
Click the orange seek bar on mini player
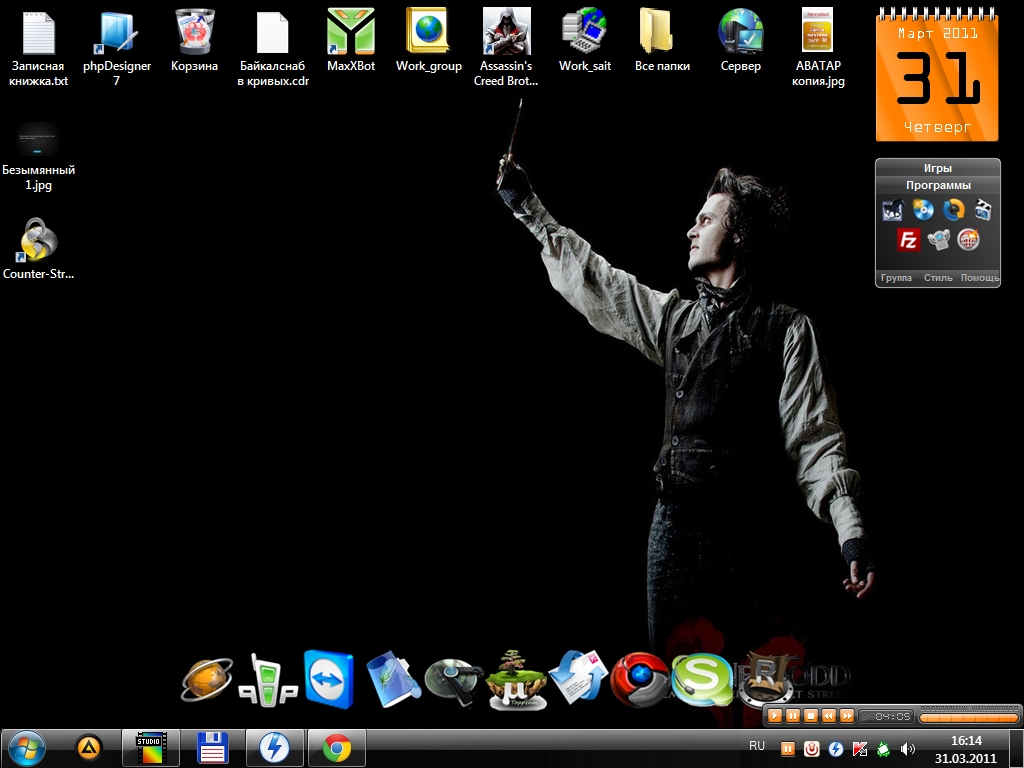pos(967,717)
